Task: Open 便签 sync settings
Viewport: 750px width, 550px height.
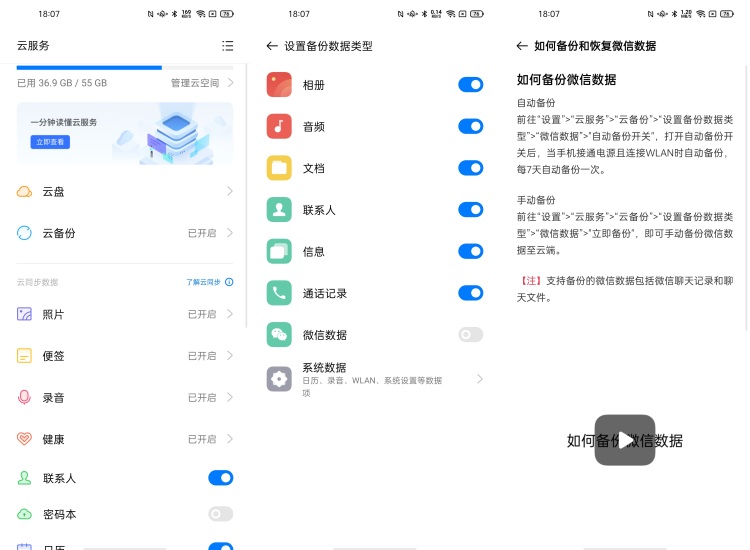Action: pyautogui.click(x=125, y=356)
